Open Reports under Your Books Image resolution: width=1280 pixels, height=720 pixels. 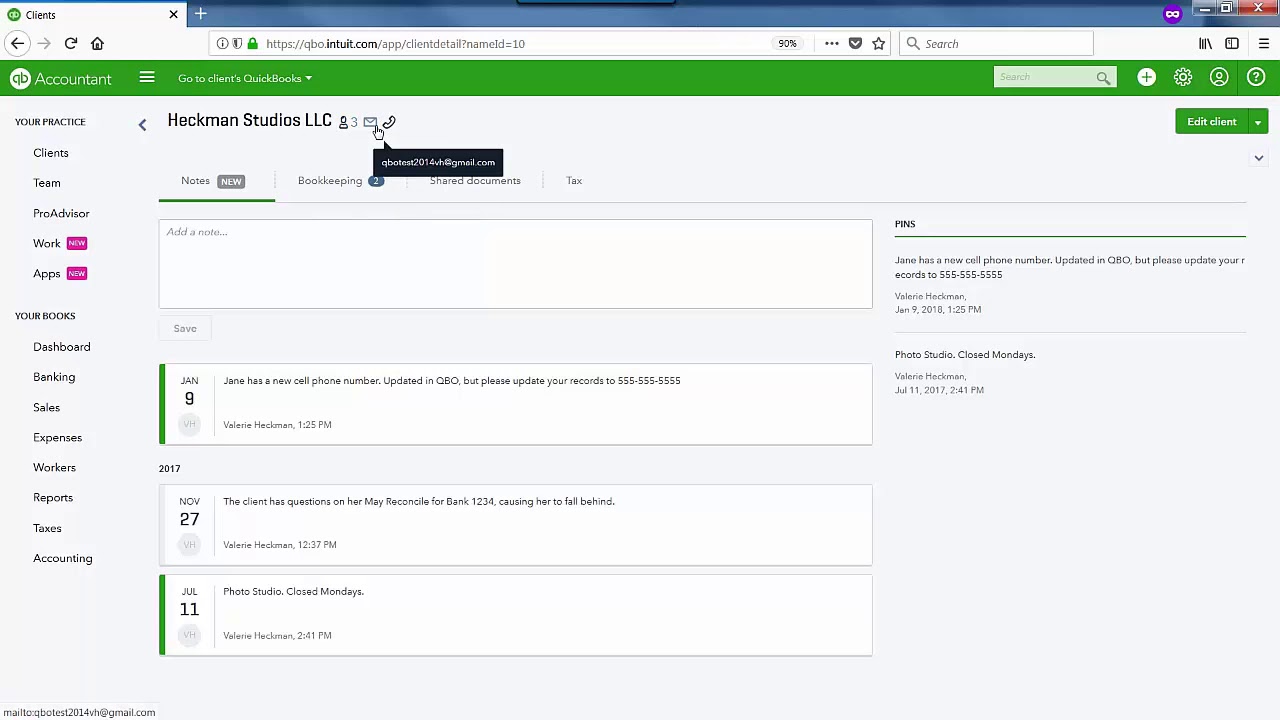pyautogui.click(x=53, y=497)
